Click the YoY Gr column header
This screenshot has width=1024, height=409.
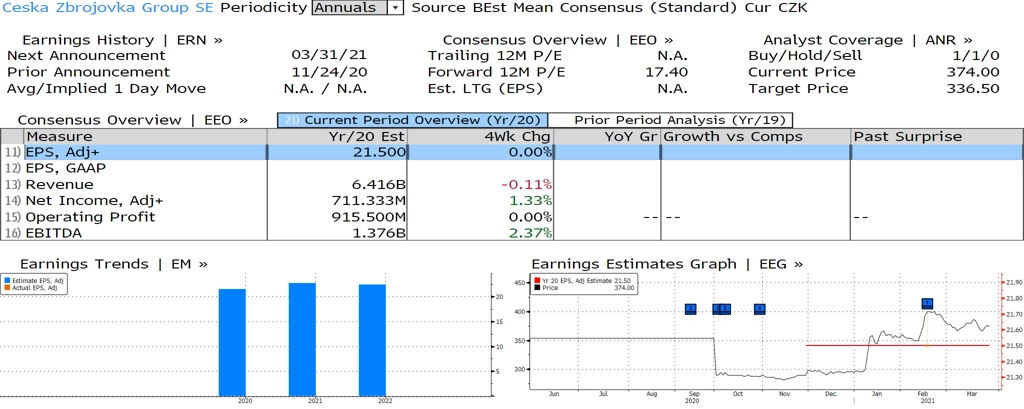pyautogui.click(x=607, y=136)
